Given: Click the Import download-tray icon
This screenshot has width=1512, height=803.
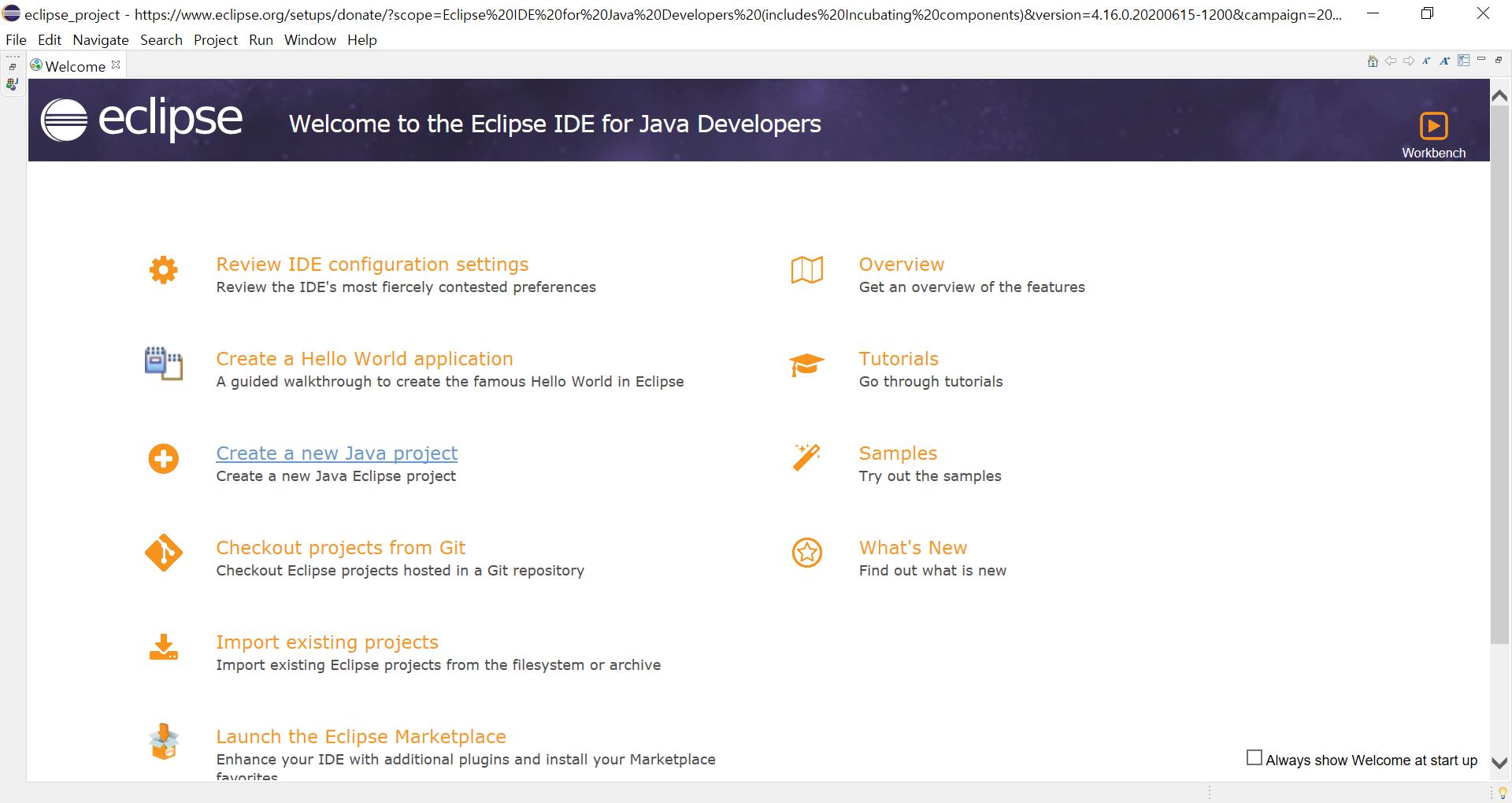Looking at the screenshot, I should 163,647.
